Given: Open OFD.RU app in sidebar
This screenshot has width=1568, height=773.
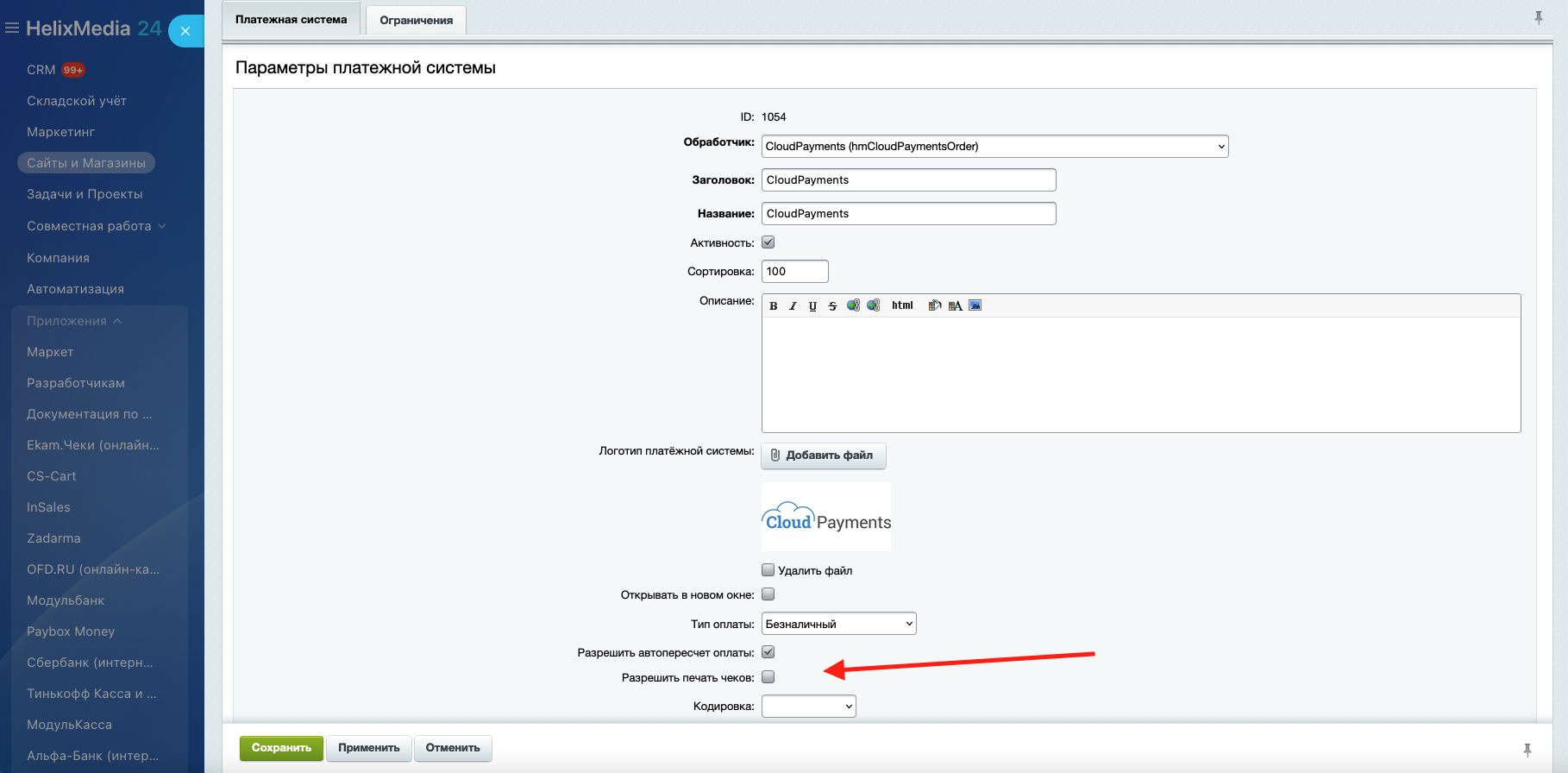Looking at the screenshot, I should 93,569.
